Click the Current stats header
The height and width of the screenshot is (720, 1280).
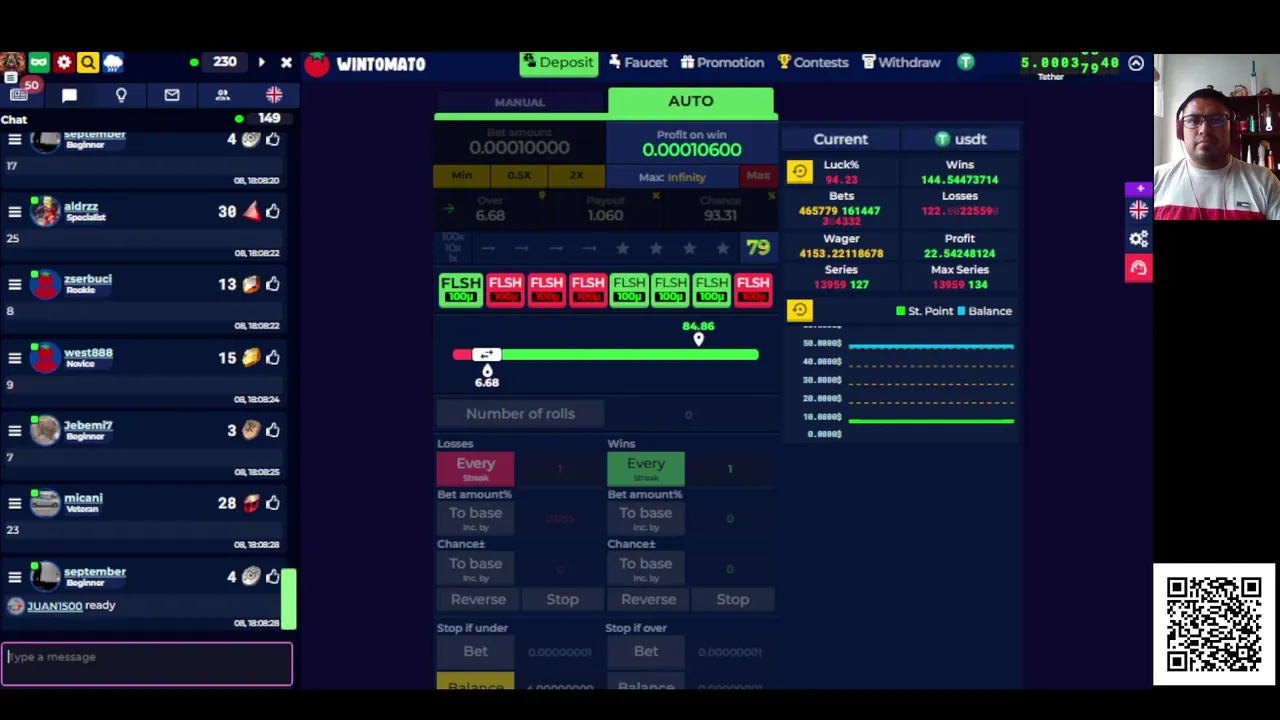click(x=840, y=140)
